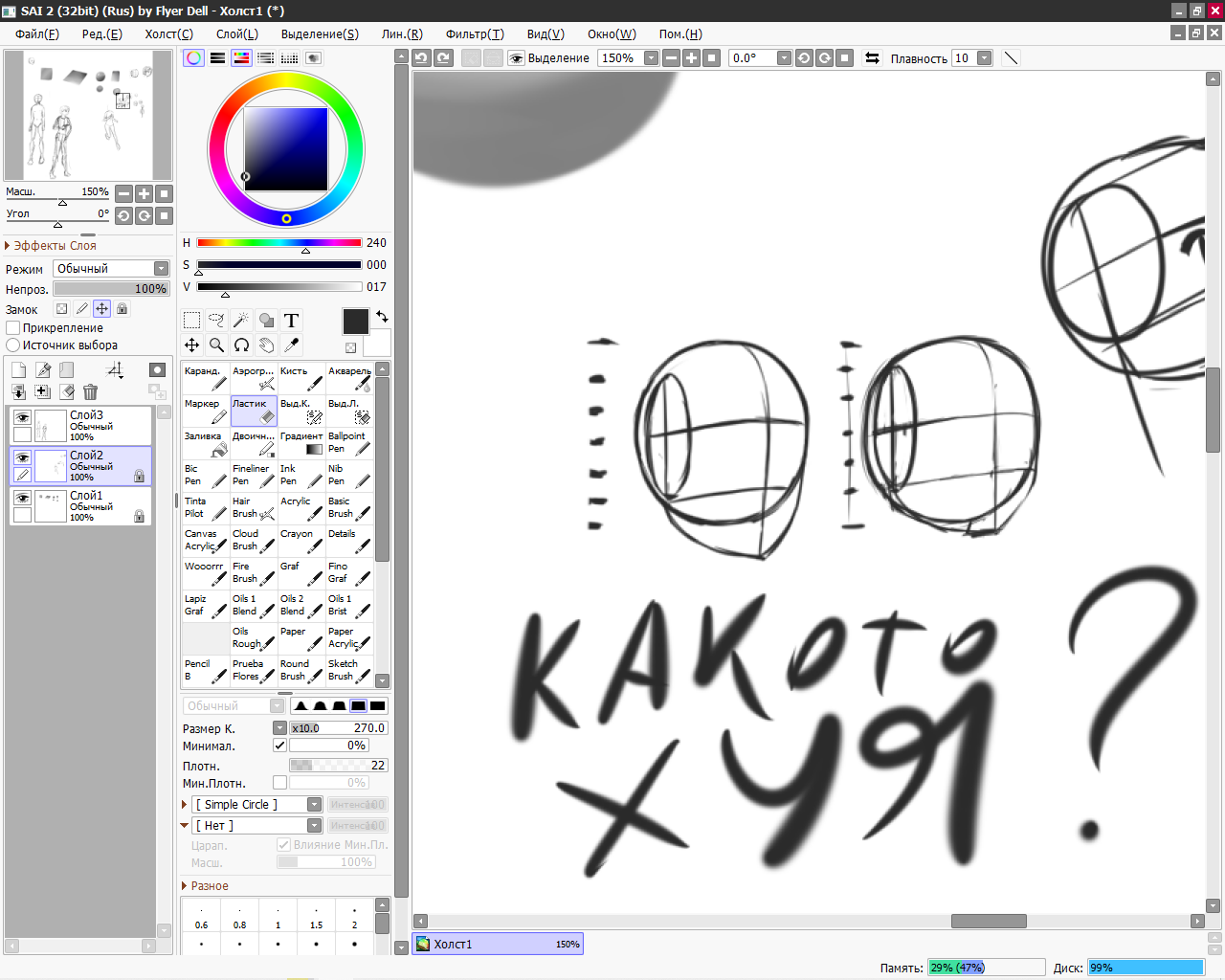The width and height of the screenshot is (1225, 980).
Task: Click the navigator canvas thumbnail
Action: [x=88, y=116]
